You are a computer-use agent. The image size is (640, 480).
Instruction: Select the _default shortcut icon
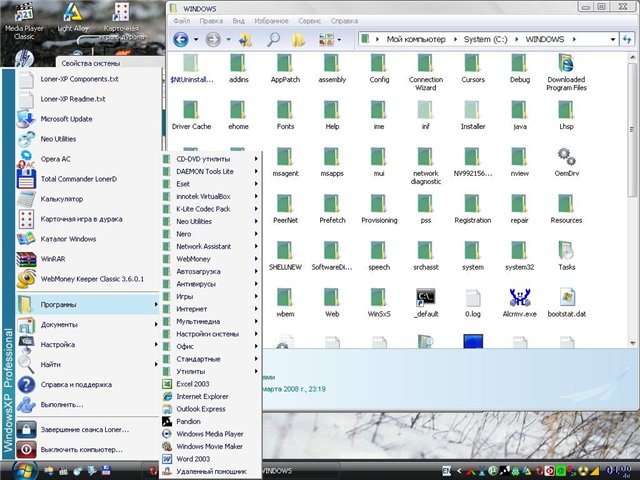(x=426, y=303)
